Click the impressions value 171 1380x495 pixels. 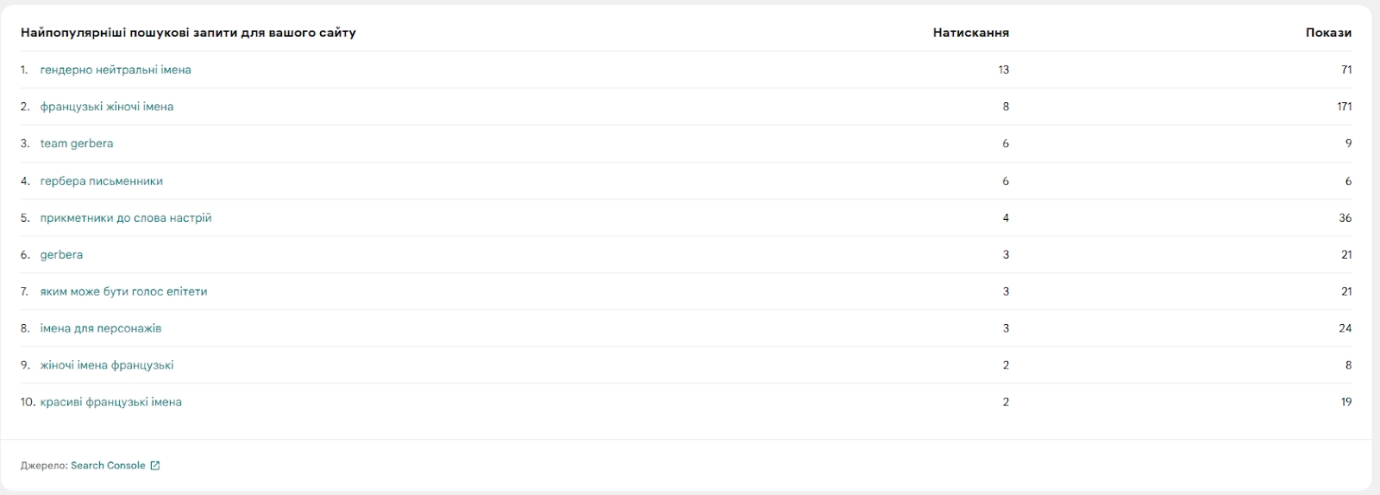(1344, 107)
